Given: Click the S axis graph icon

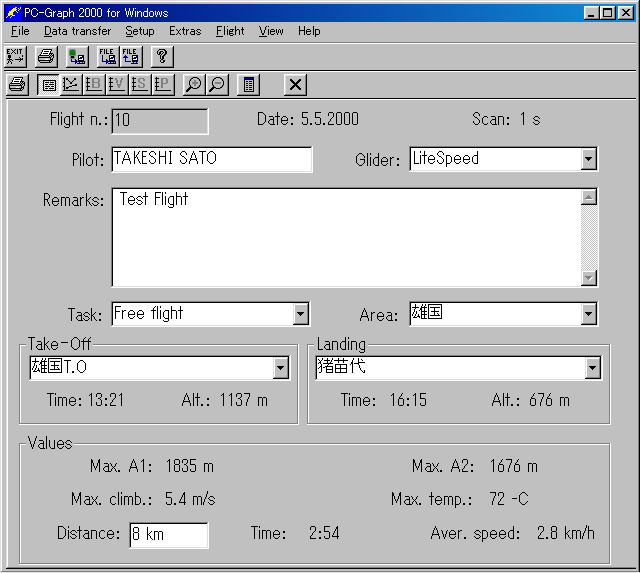Looking at the screenshot, I should point(140,85).
